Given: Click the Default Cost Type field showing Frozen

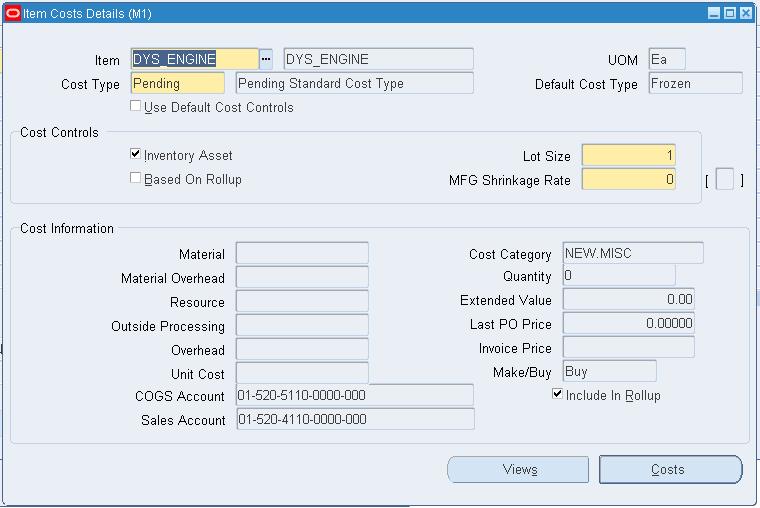Looking at the screenshot, I should click(x=696, y=83).
